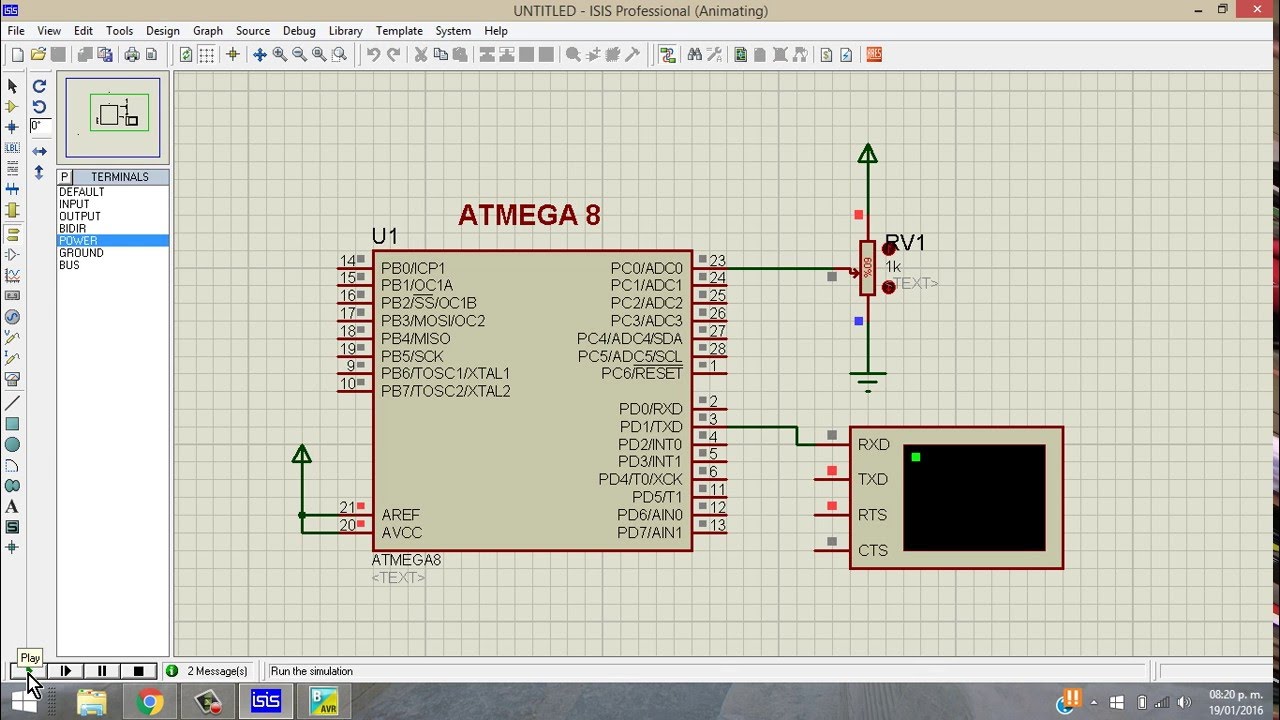
Task: Cut selection with scissors icon
Action: tap(421, 55)
